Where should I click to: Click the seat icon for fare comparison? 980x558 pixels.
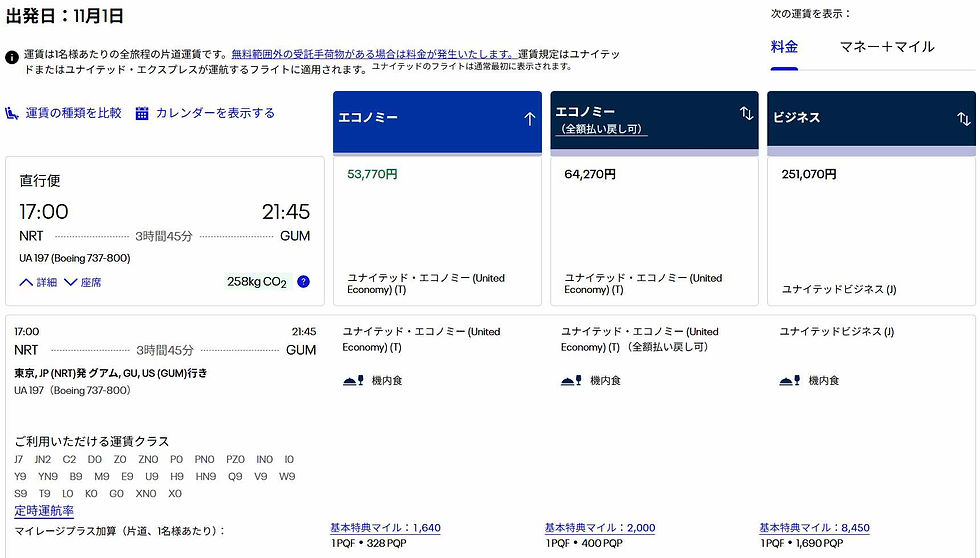click(12, 113)
